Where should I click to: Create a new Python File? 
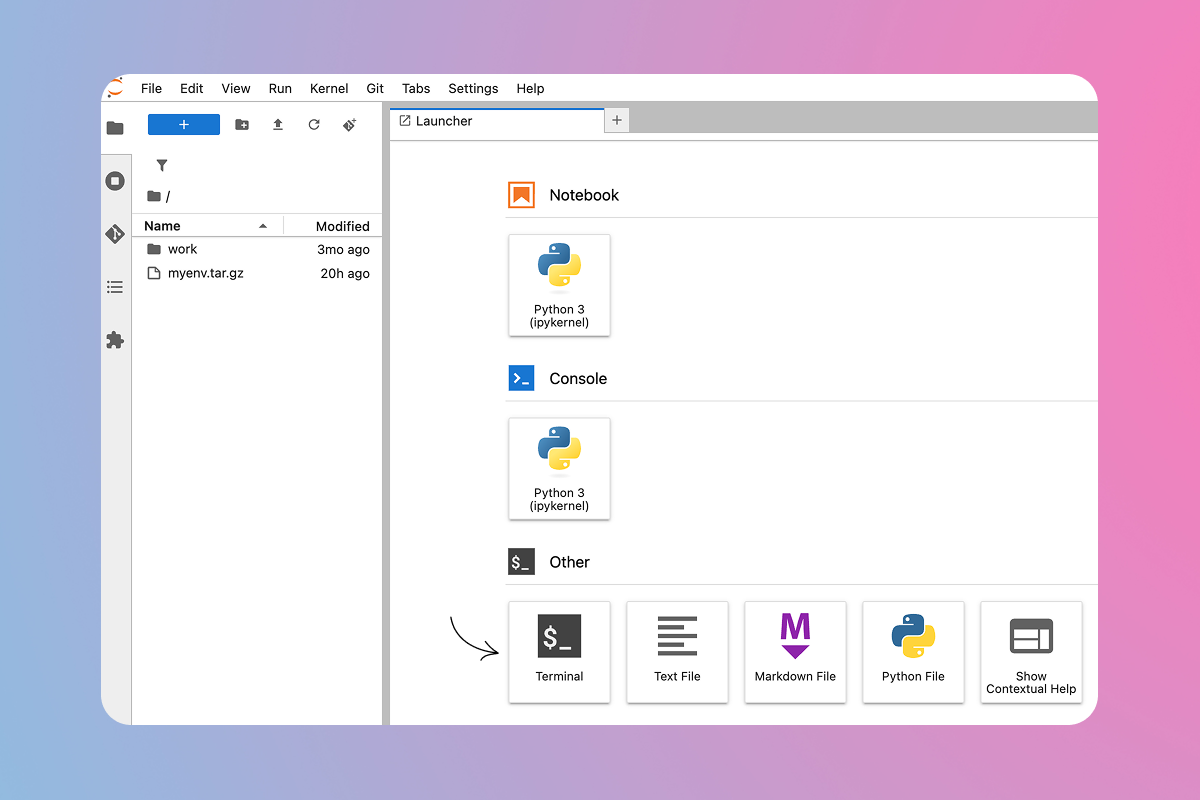pos(913,651)
